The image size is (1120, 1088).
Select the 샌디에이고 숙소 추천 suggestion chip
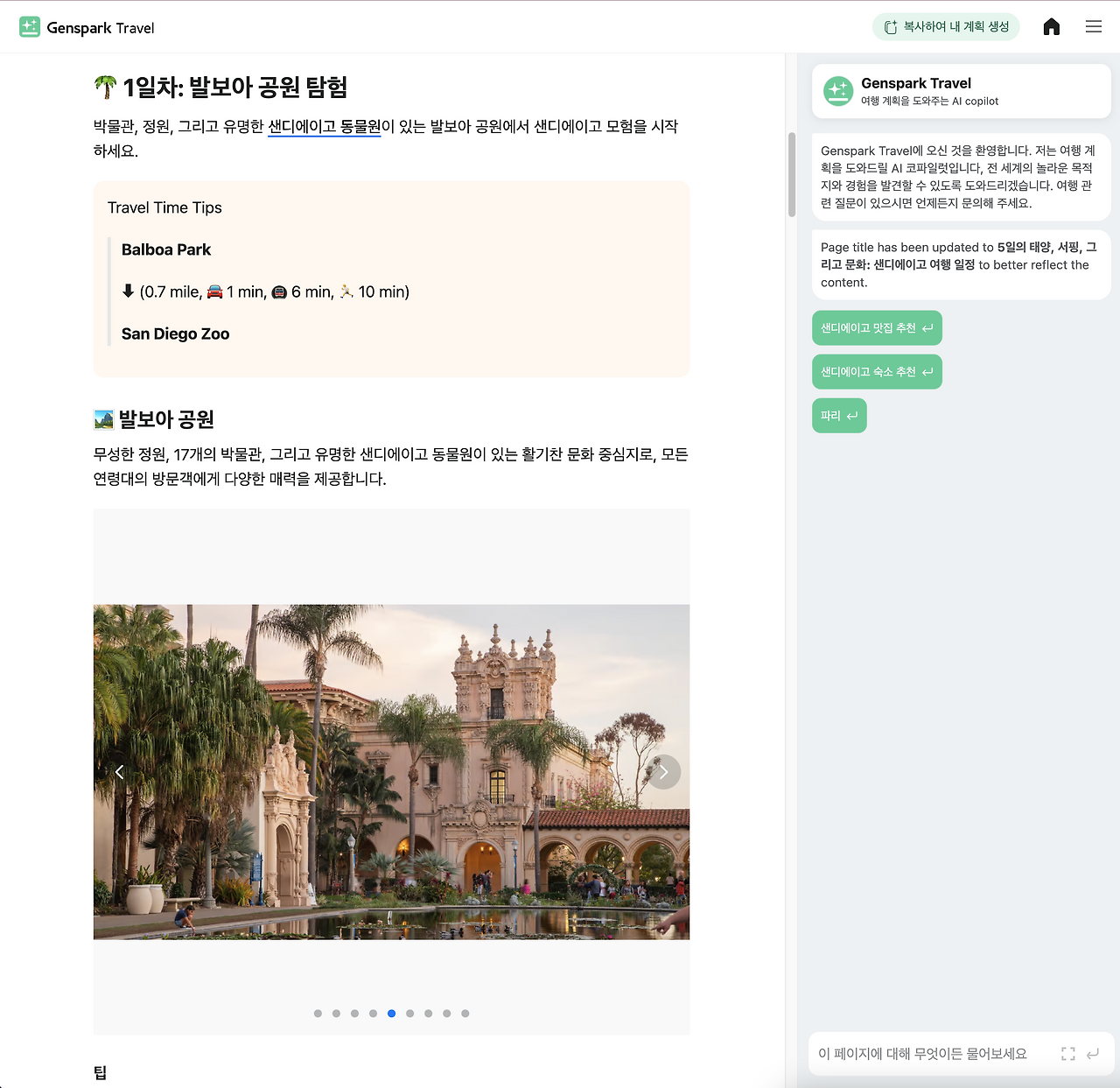click(x=877, y=371)
